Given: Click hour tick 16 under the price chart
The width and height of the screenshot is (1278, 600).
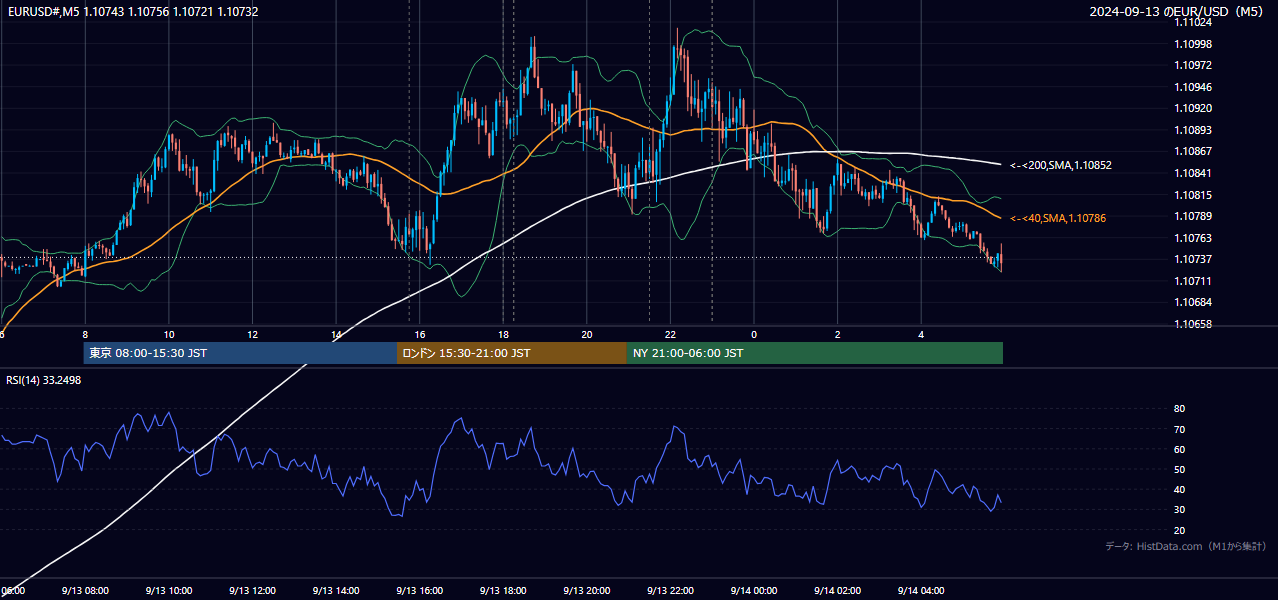Looking at the screenshot, I should pos(420,334).
